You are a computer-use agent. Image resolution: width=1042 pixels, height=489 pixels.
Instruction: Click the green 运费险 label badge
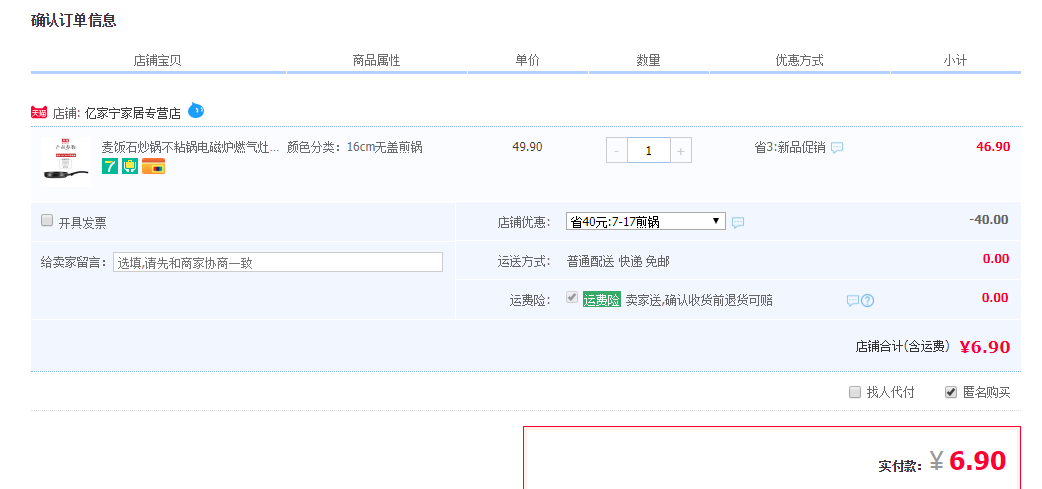(601, 300)
